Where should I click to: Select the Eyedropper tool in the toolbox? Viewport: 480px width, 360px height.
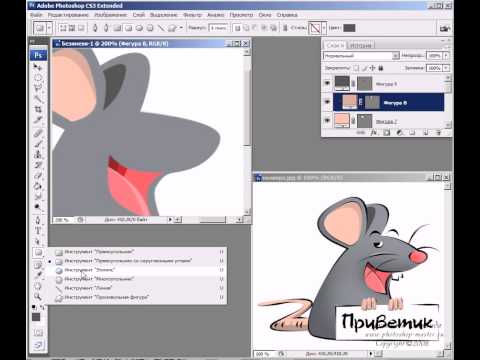[38, 275]
